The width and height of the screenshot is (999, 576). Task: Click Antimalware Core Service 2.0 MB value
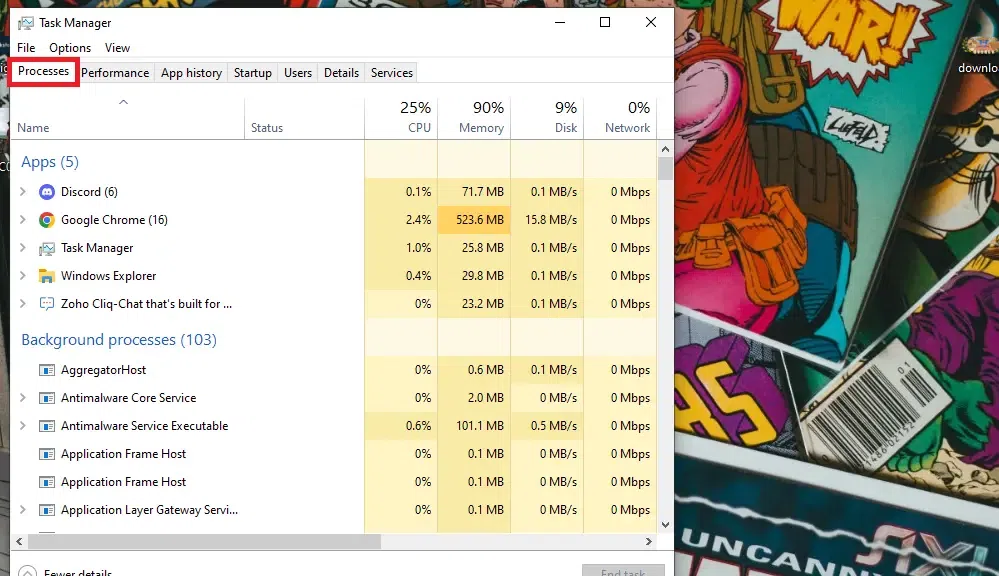pos(485,398)
